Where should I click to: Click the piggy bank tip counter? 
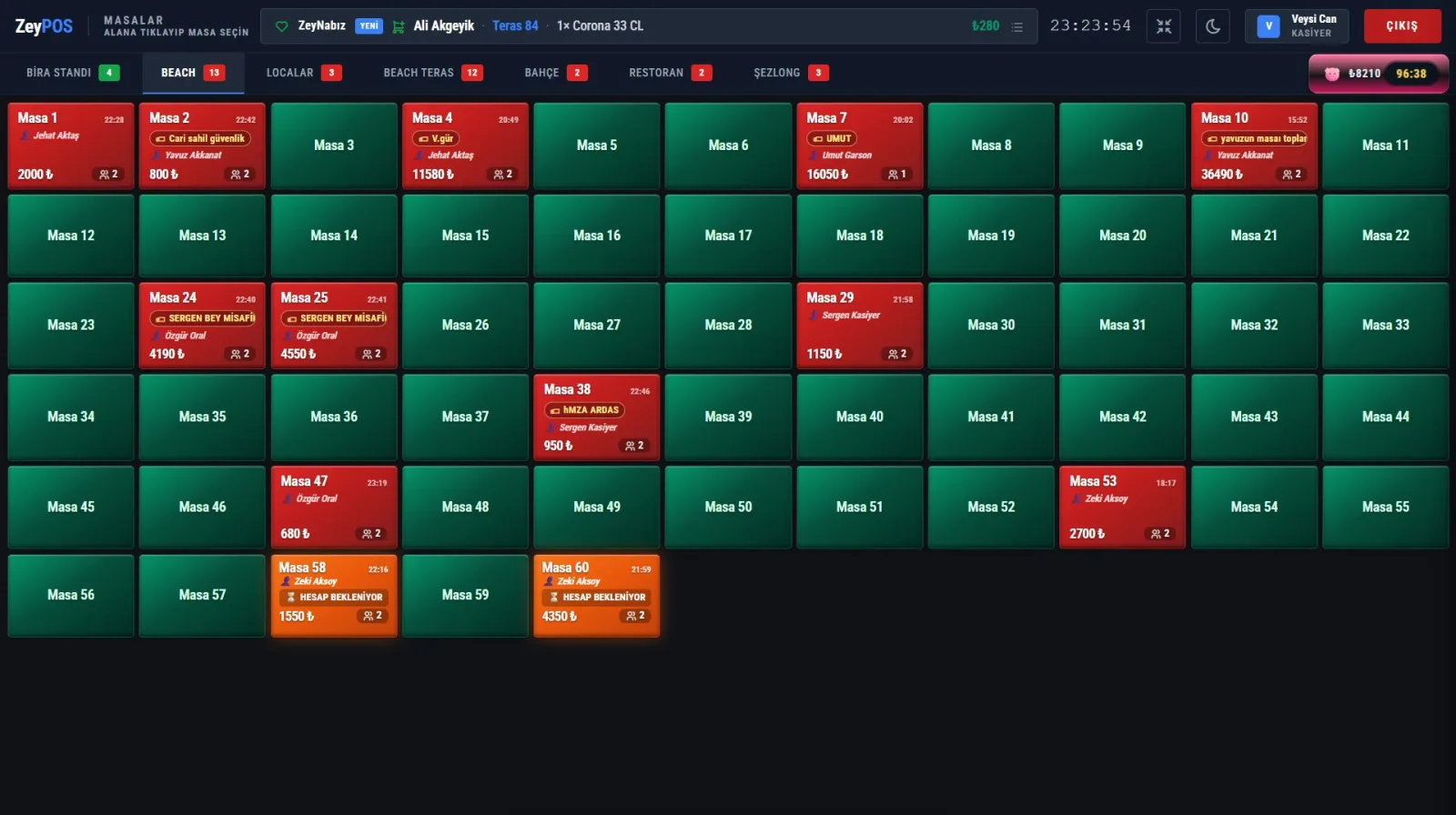point(1379,74)
